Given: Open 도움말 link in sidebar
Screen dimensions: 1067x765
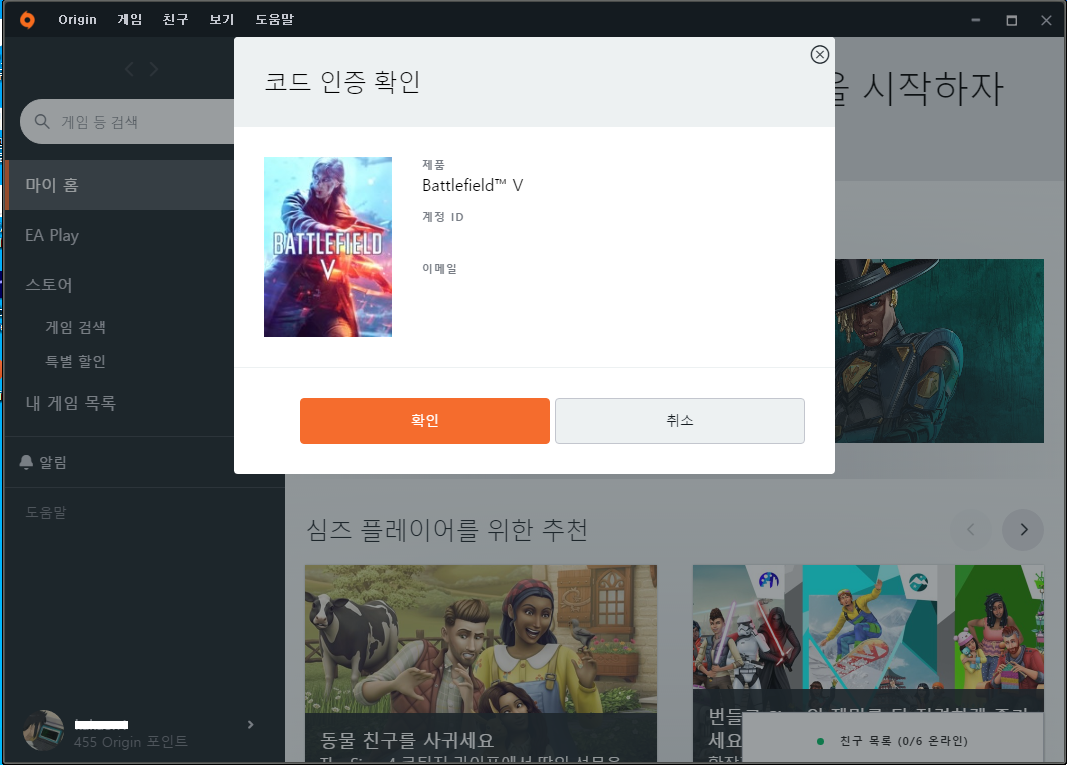Looking at the screenshot, I should tap(46, 512).
